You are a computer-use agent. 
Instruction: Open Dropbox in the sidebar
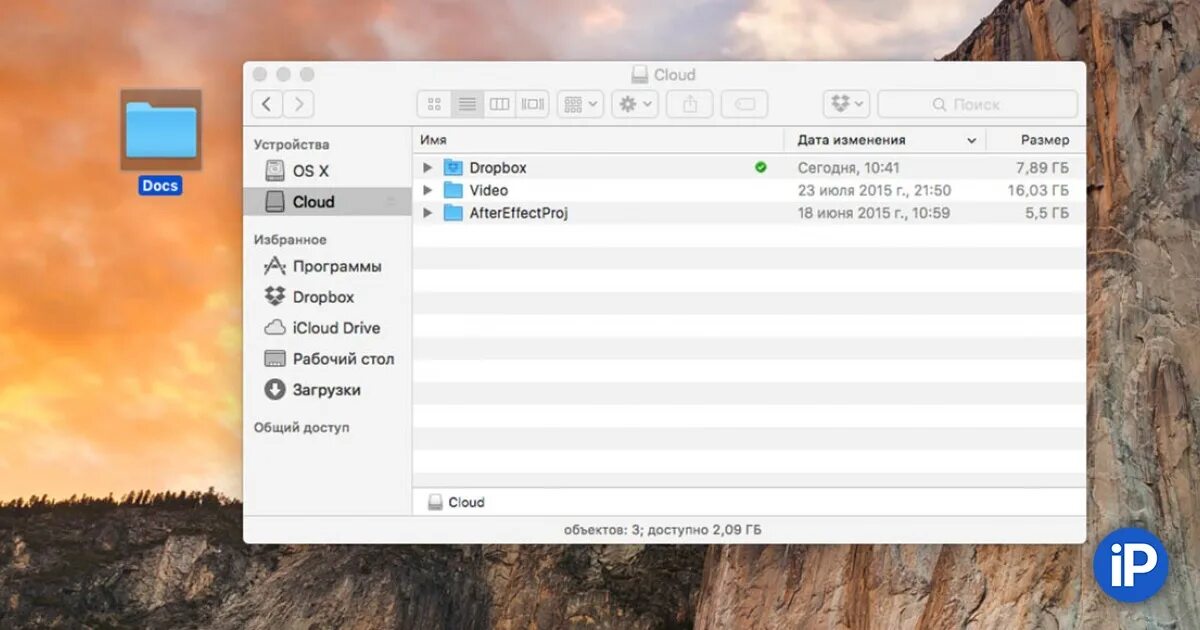328,297
